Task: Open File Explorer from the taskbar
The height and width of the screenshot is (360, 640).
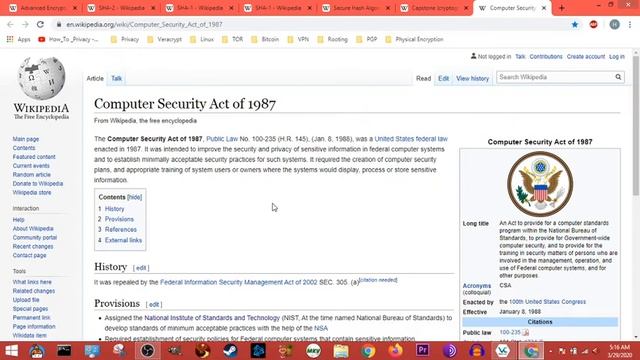Action: tap(340, 351)
